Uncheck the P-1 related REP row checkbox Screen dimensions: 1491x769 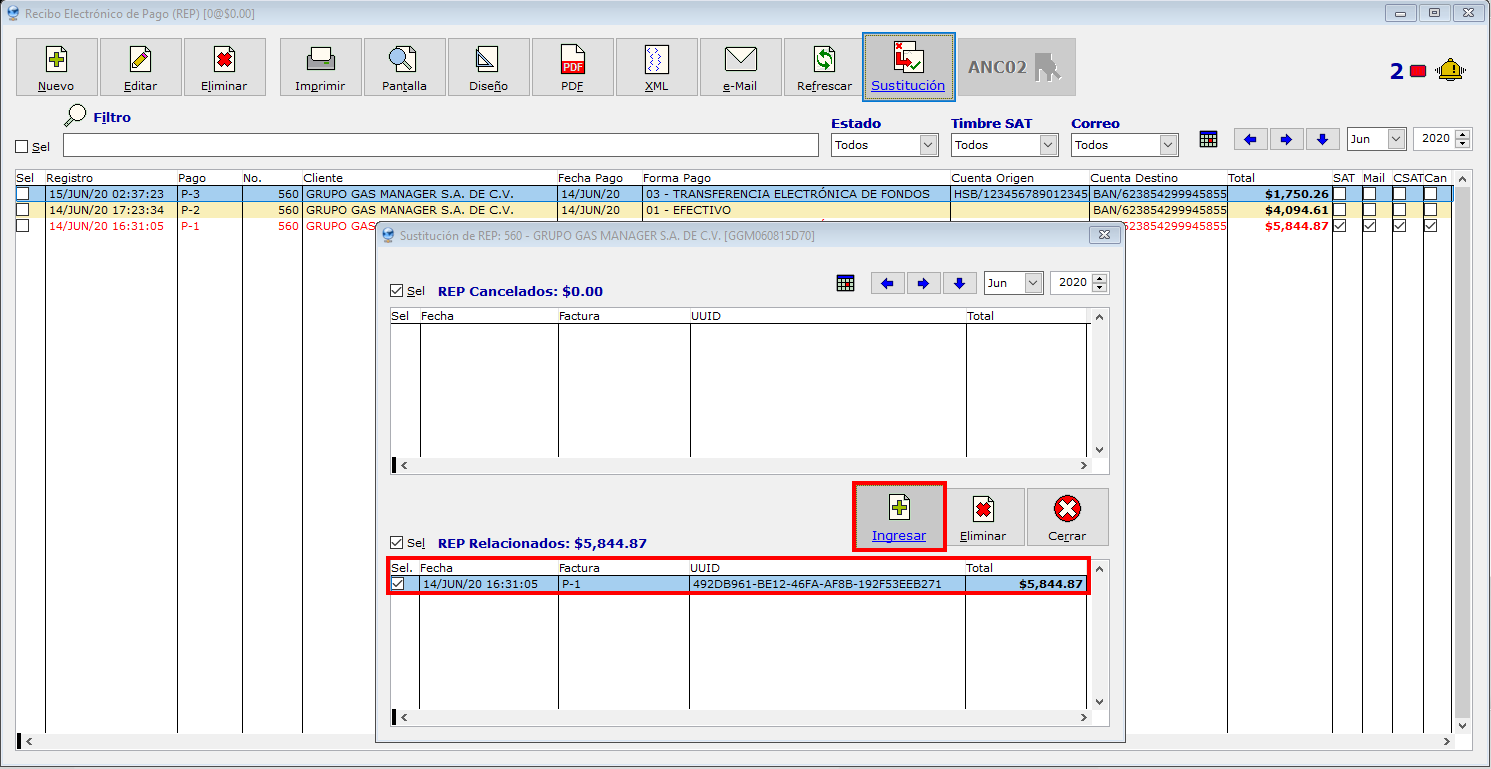[398, 584]
